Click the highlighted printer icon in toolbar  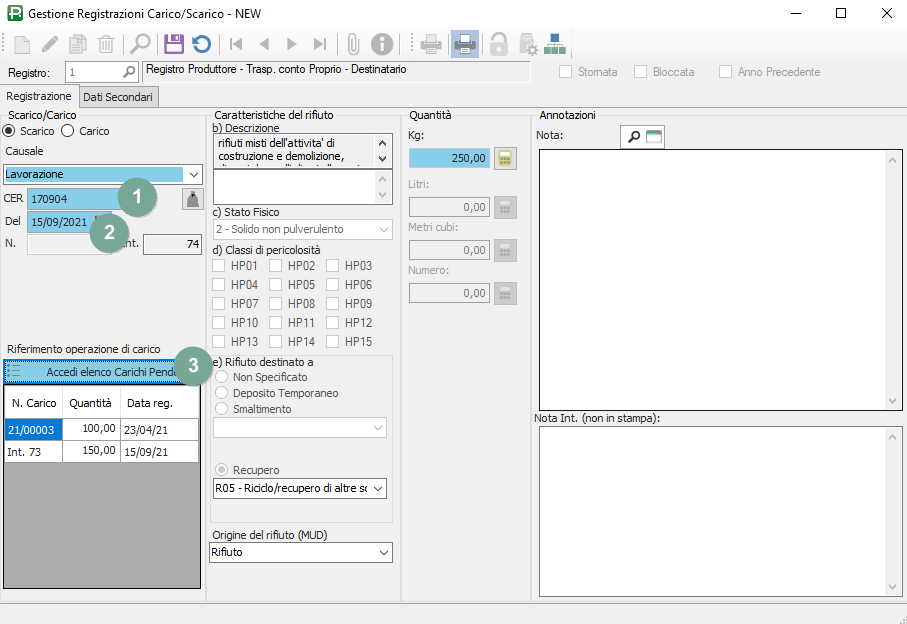tap(464, 44)
